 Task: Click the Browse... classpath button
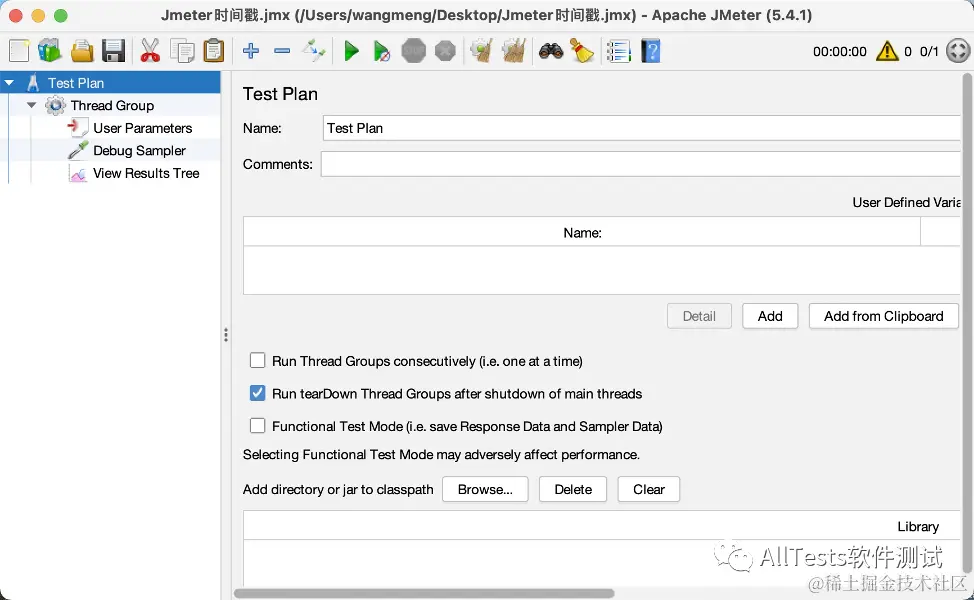point(485,489)
